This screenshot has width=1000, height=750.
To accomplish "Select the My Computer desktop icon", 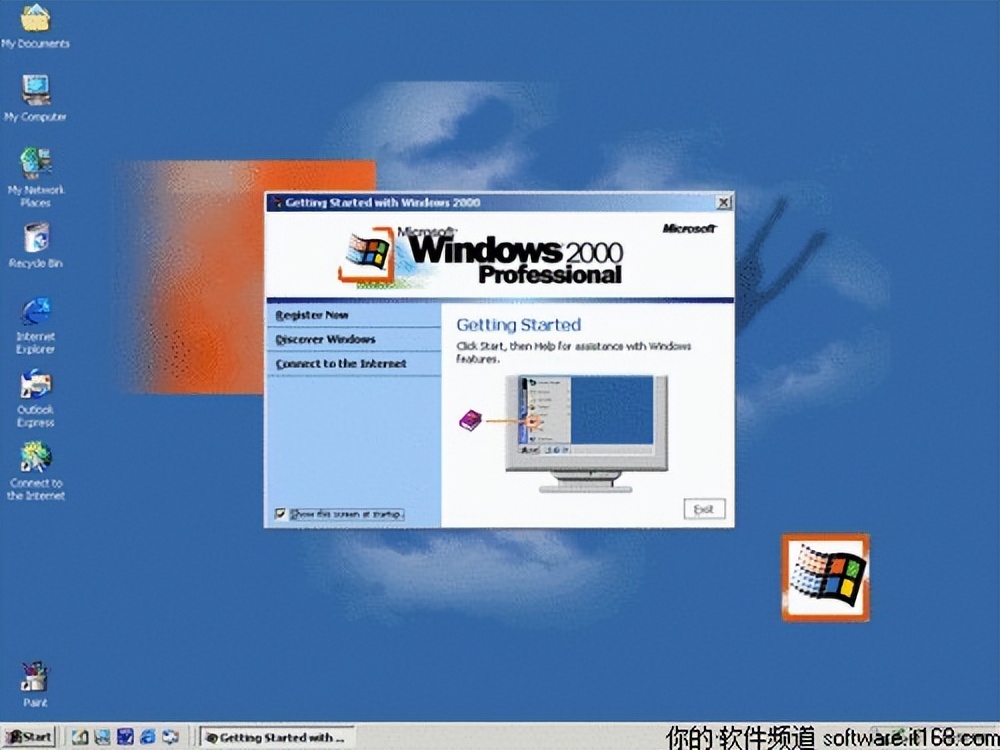I will (36, 92).
